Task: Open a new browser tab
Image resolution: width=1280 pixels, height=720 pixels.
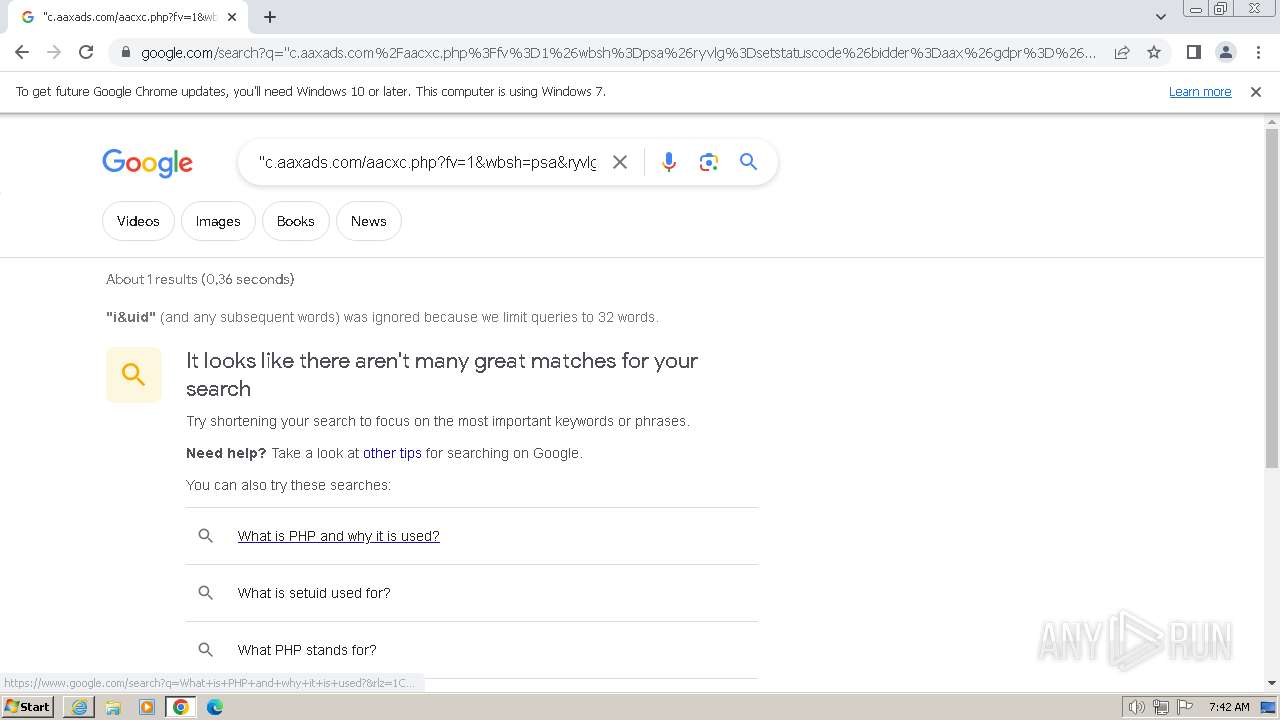Action: click(270, 17)
